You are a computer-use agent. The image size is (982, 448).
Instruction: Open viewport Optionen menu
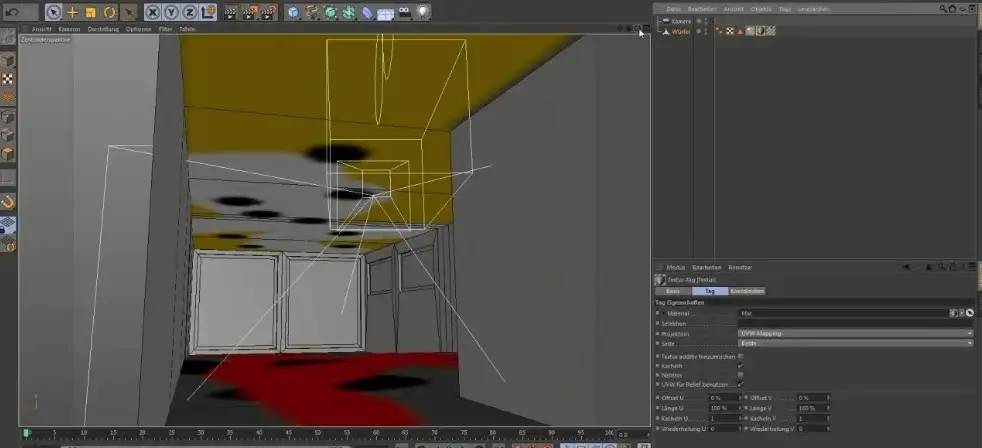pos(138,29)
